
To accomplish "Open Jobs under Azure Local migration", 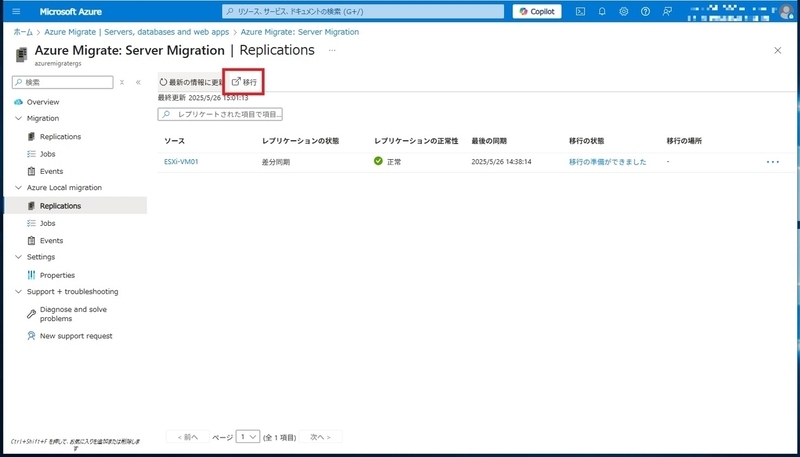I will pos(47,223).
